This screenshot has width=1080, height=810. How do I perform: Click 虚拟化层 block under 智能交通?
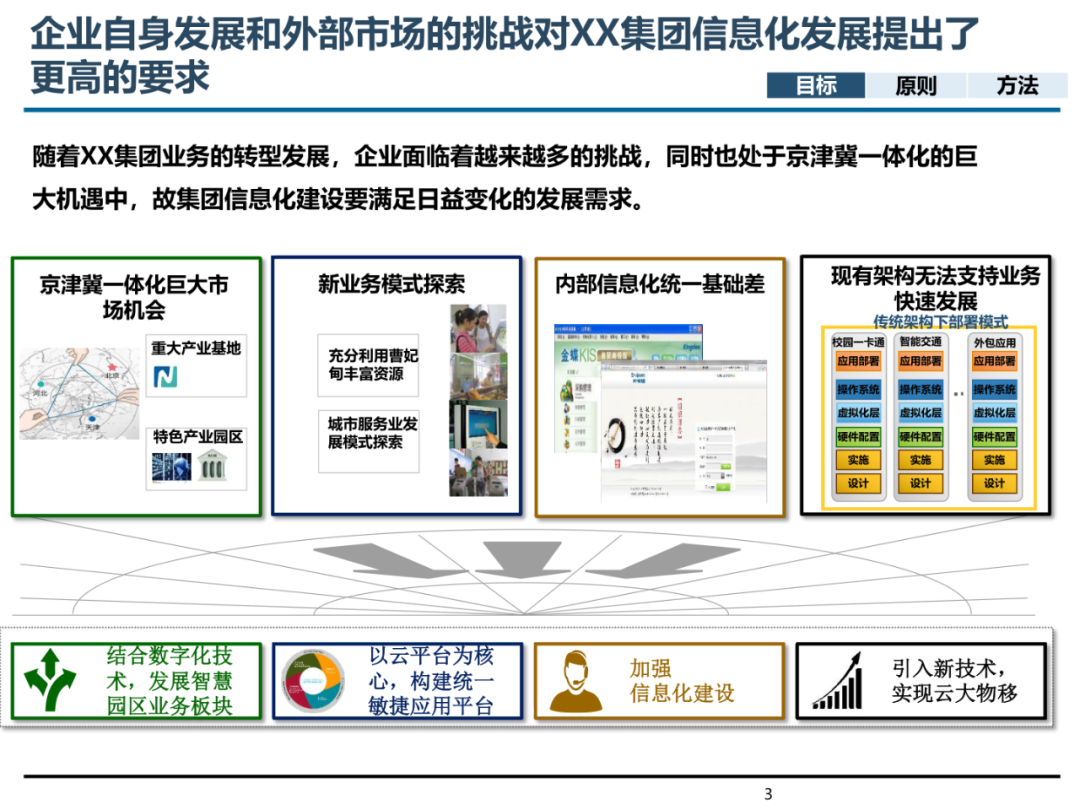coord(920,413)
